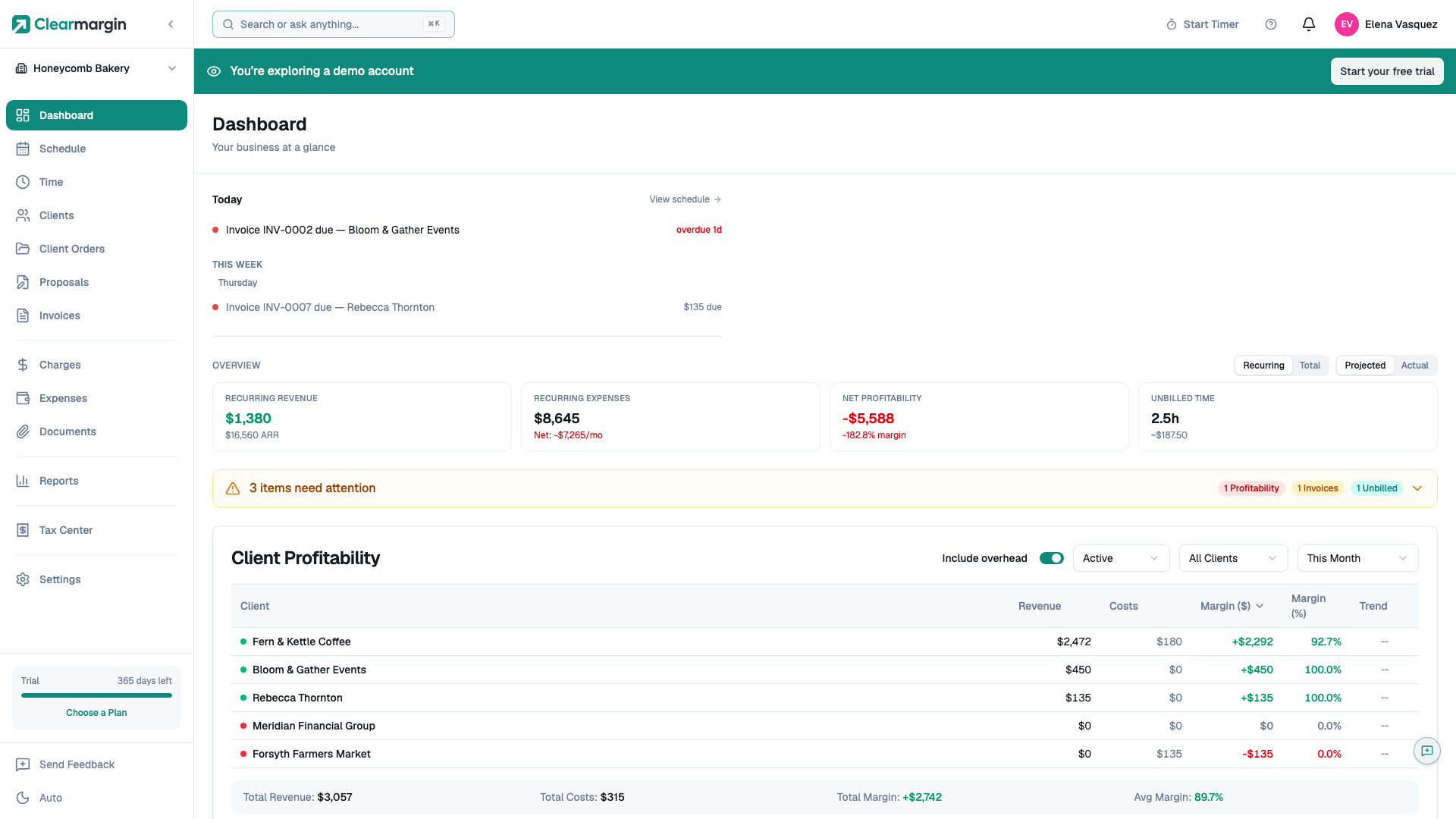Open the Honeycomb Bakery workspace dropdown
The height and width of the screenshot is (819, 1456).
pos(96,68)
